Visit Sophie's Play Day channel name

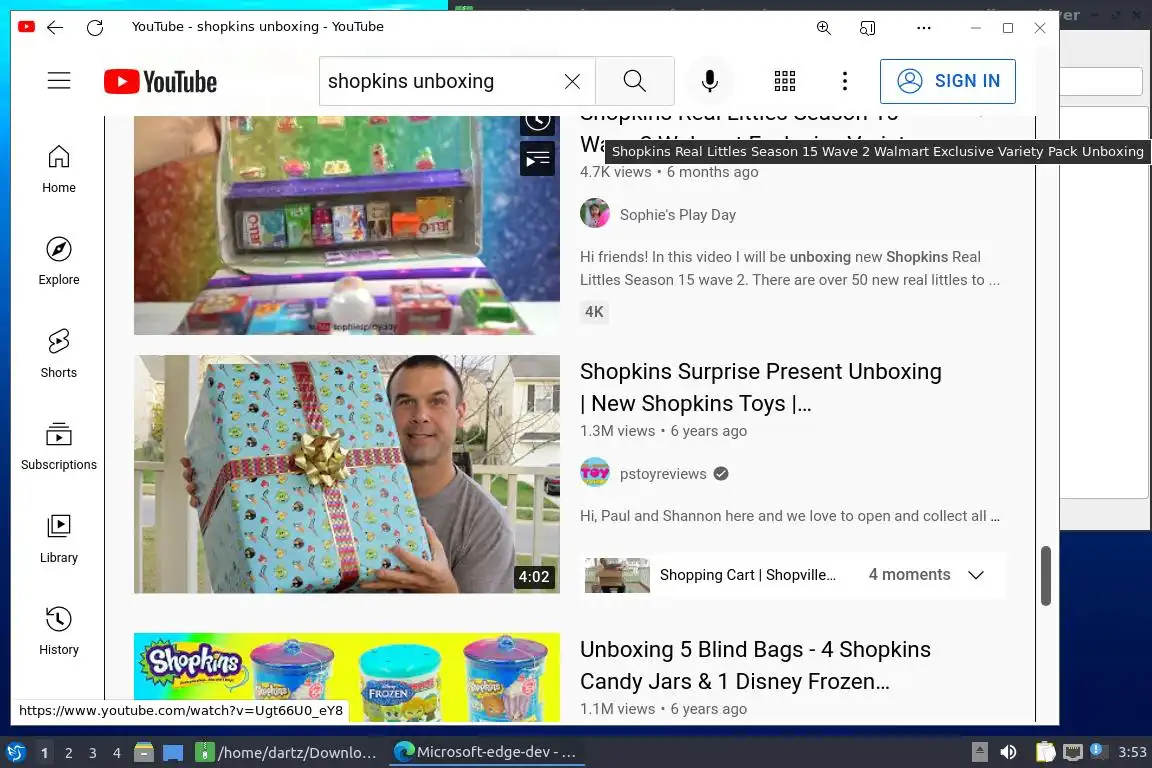(x=677, y=215)
